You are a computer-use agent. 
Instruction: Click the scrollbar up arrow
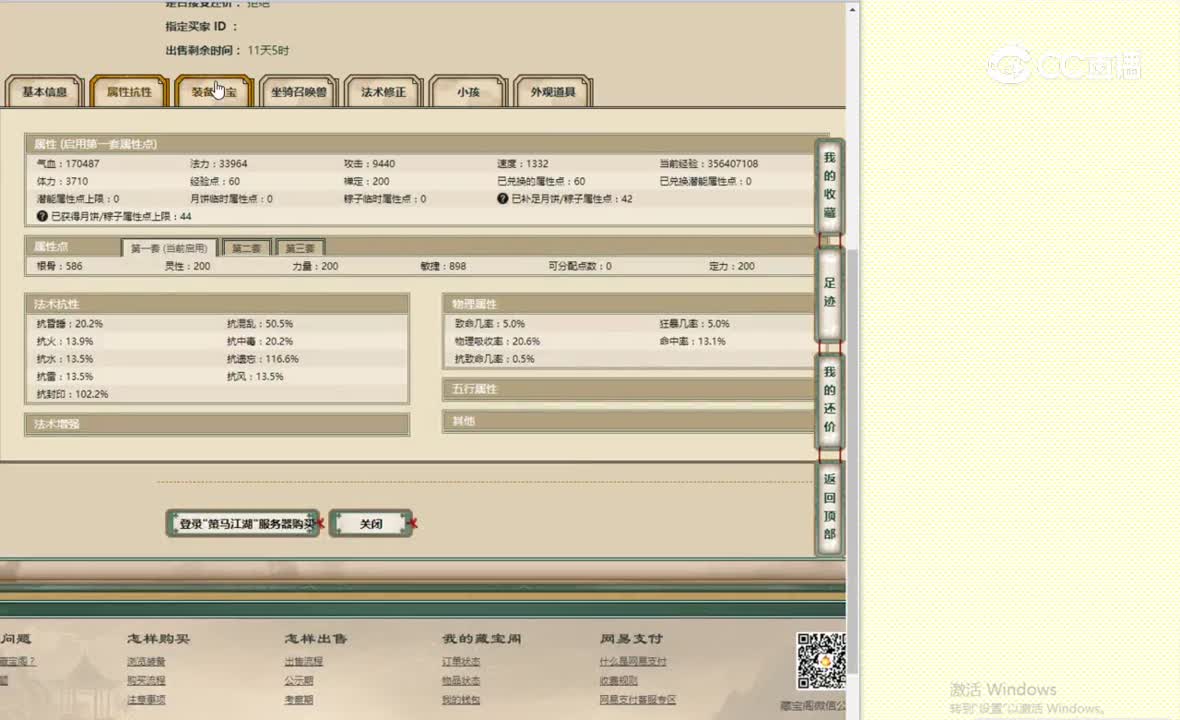853,10
